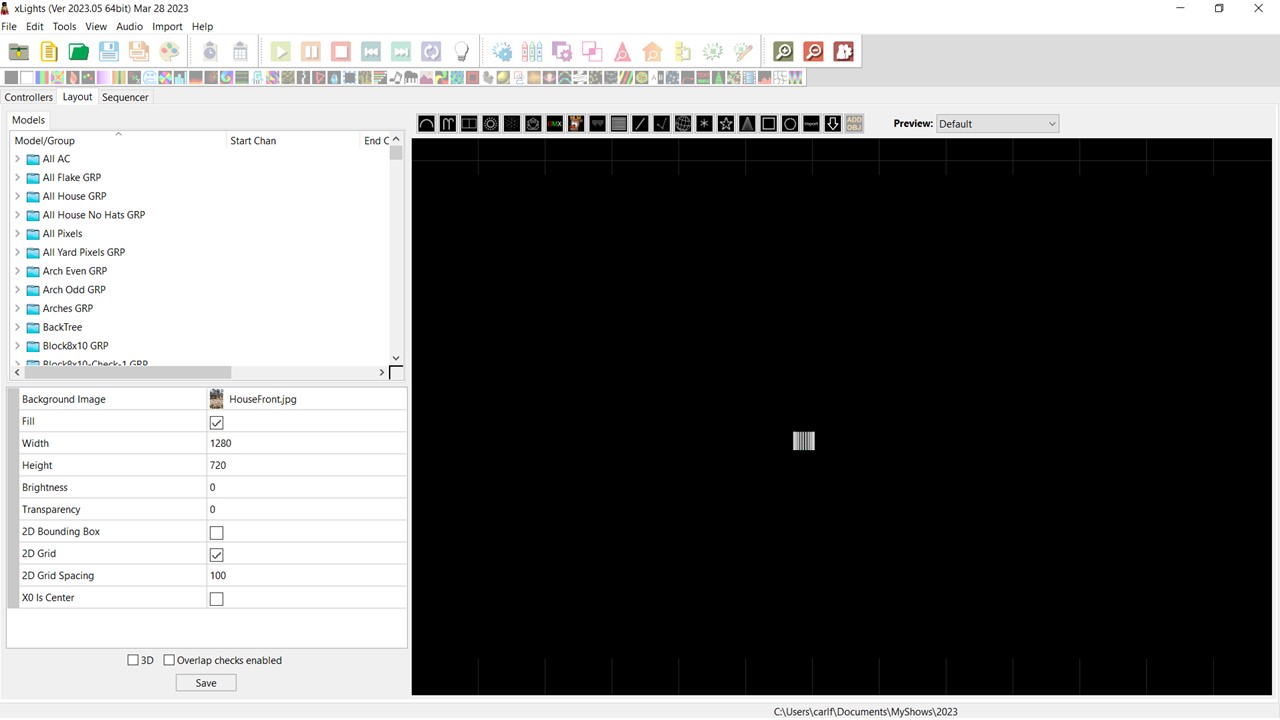Click the ADD OBJ button
The image size is (1280, 720).
(x=853, y=123)
